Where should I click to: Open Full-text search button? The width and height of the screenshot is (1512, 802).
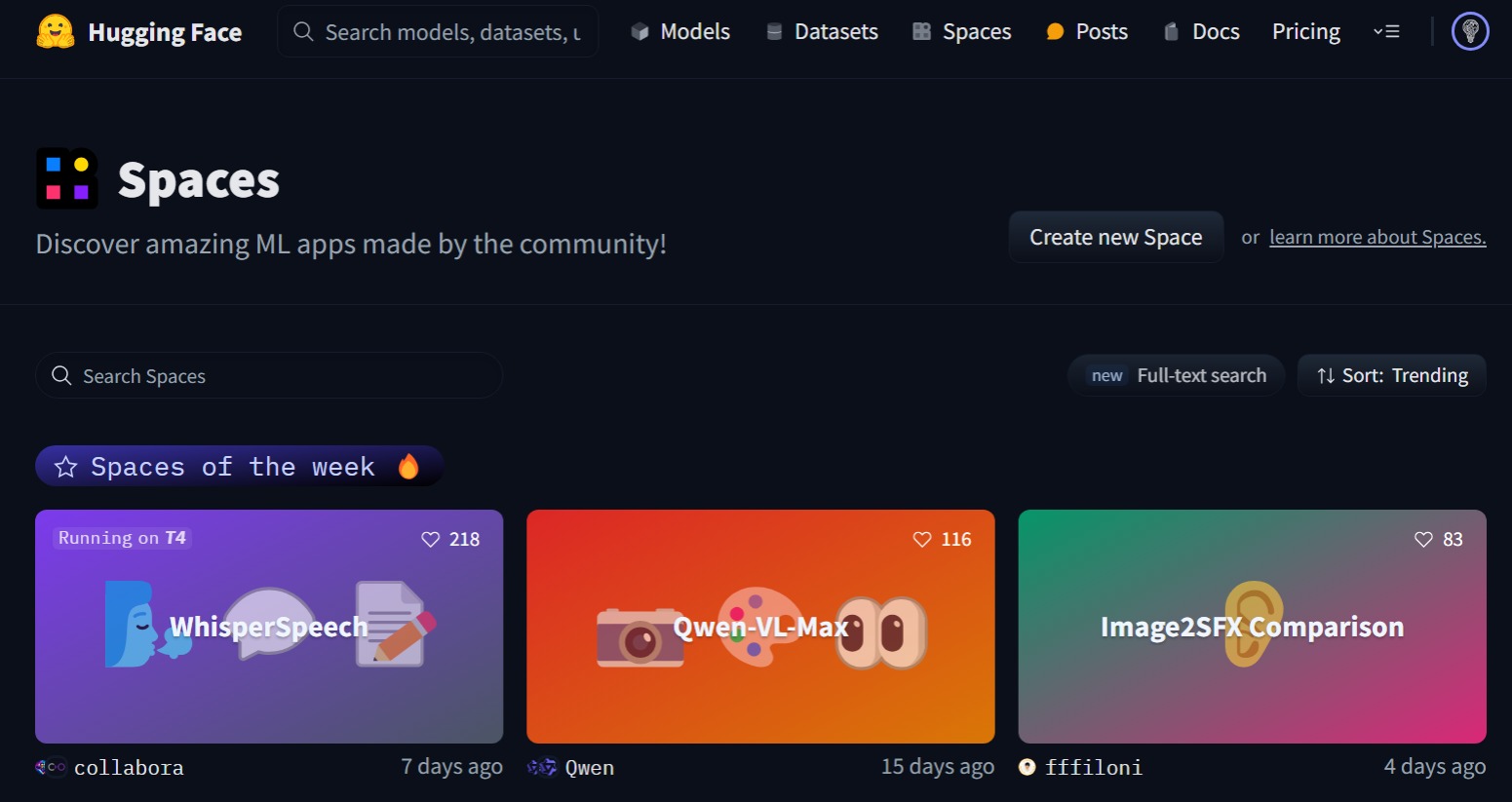(1177, 375)
